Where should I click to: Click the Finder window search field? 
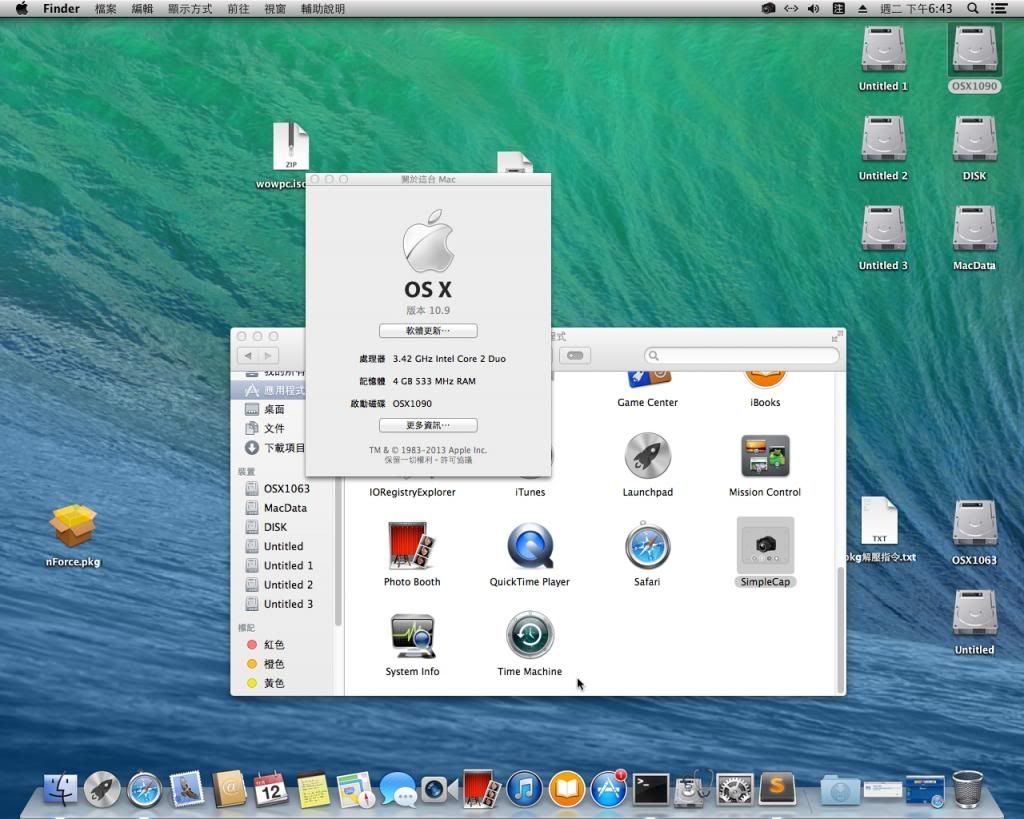[741, 355]
